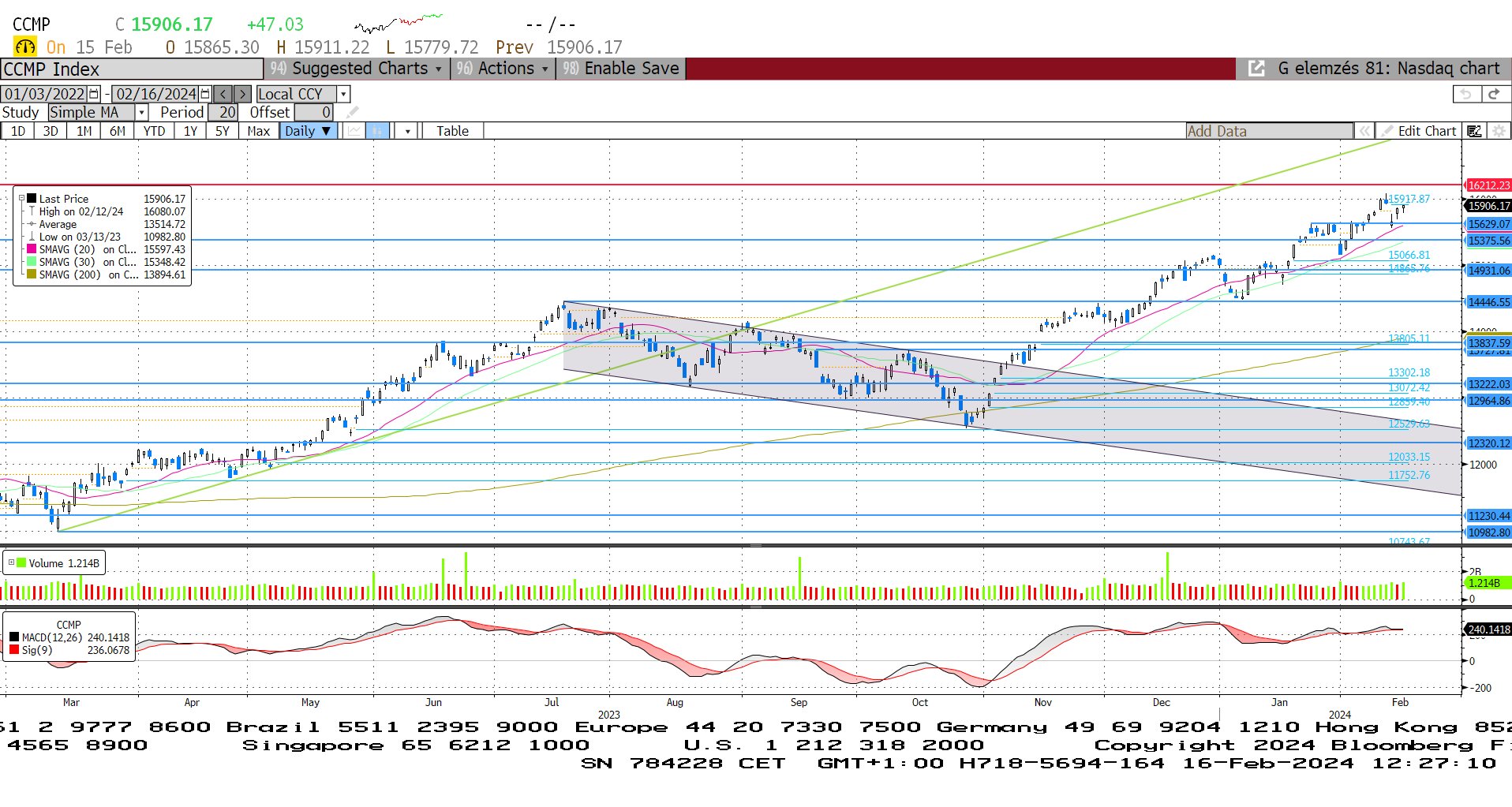Click the intraday sparkline thumbnail
Screen dimensions: 1512x807
[x=399, y=23]
